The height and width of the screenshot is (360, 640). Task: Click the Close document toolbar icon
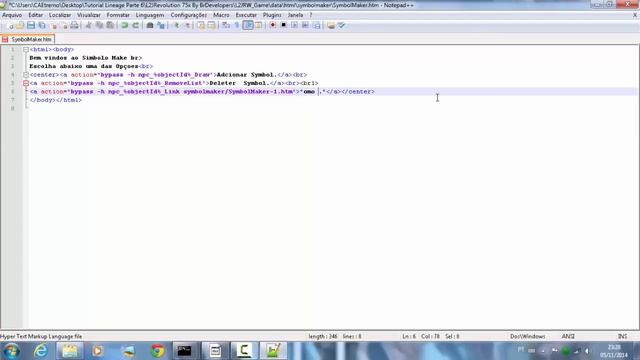(53, 25)
